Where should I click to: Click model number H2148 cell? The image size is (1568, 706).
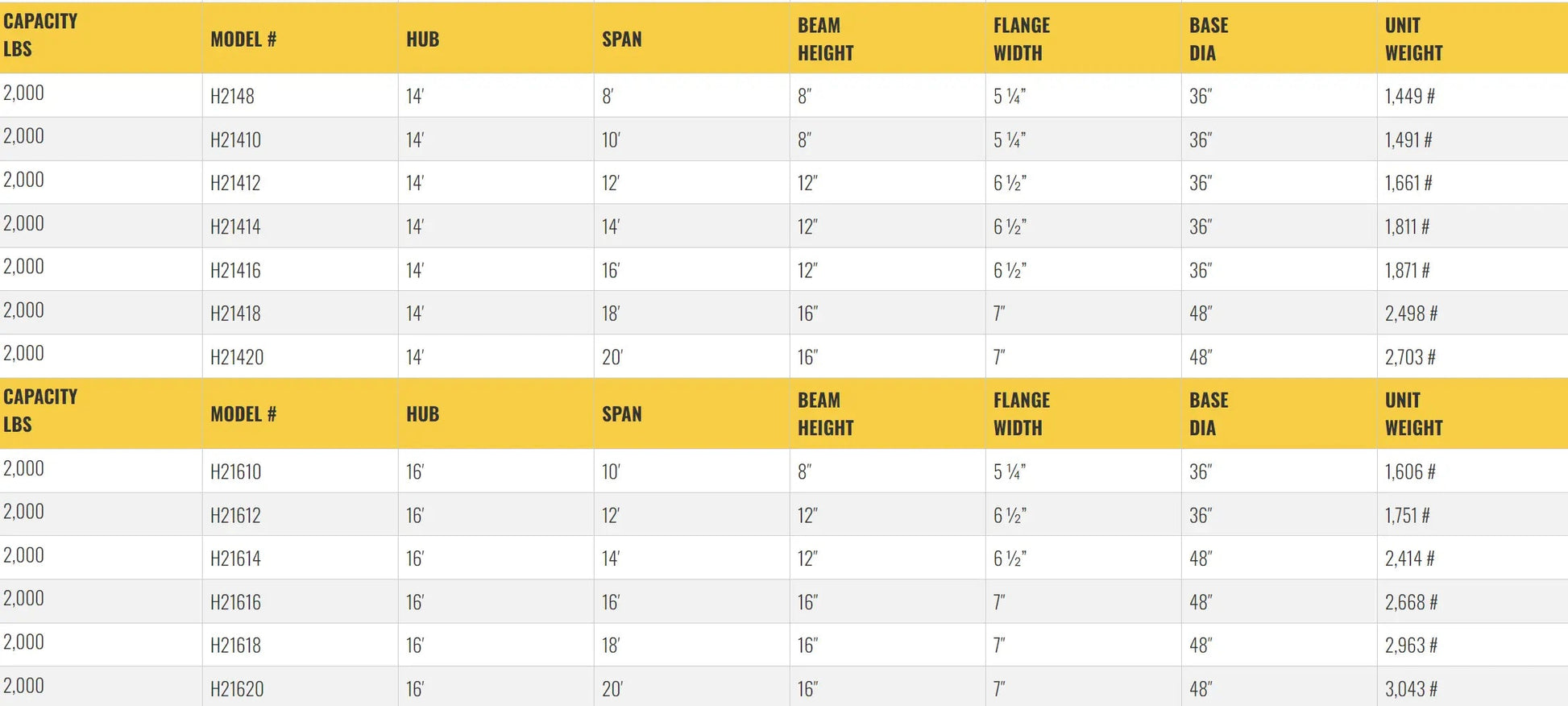pyautogui.click(x=232, y=97)
